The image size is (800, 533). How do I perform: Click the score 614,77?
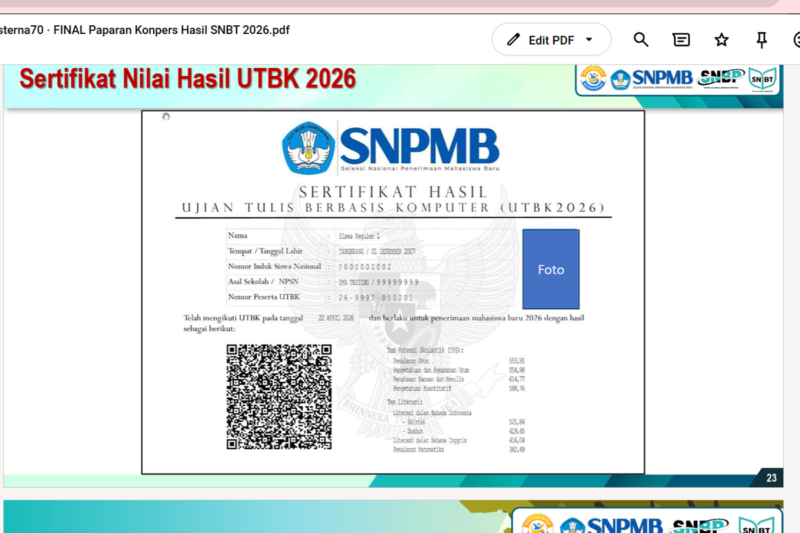point(516,379)
